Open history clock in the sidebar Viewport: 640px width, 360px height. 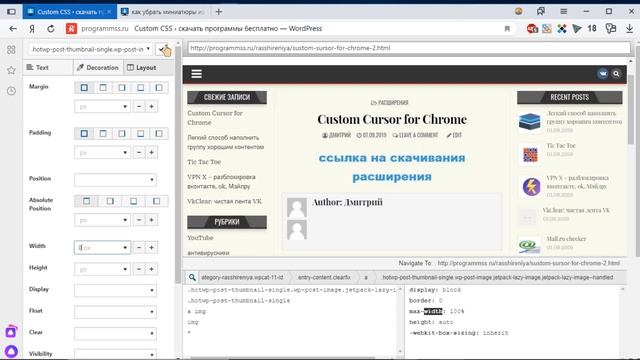point(11,91)
